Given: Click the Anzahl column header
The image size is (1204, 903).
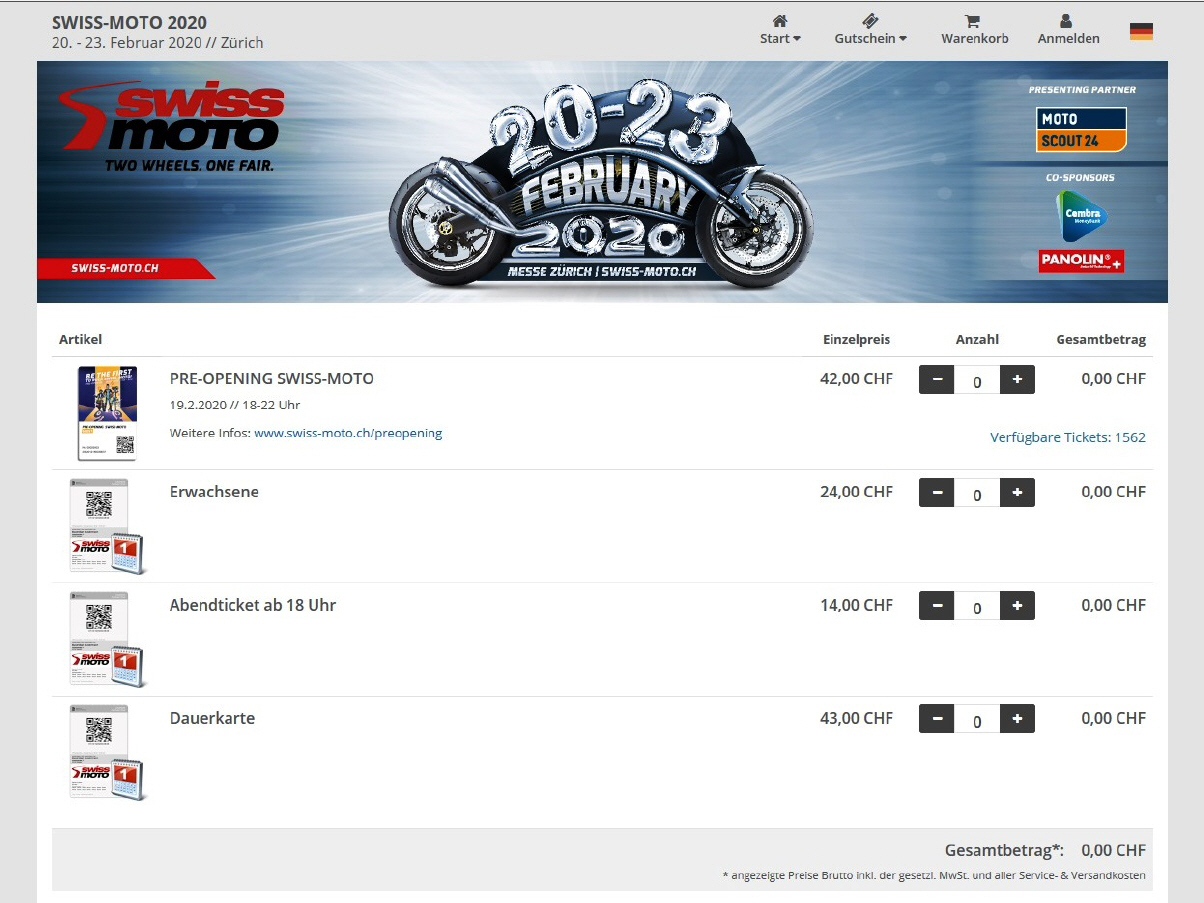Looking at the screenshot, I should pyautogui.click(x=977, y=340).
